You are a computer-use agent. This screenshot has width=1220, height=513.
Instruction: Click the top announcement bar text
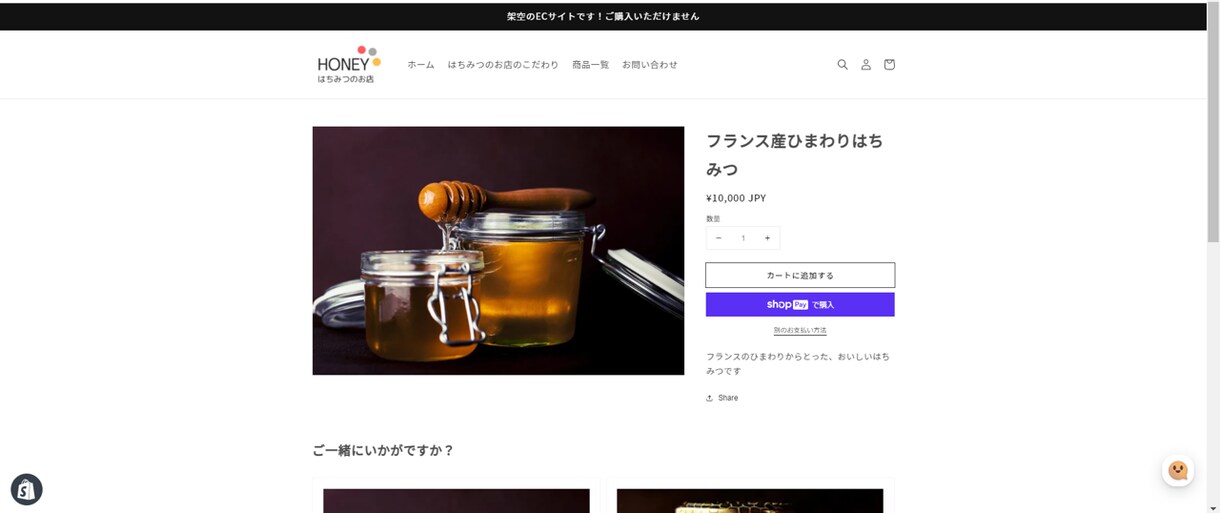pos(603,16)
